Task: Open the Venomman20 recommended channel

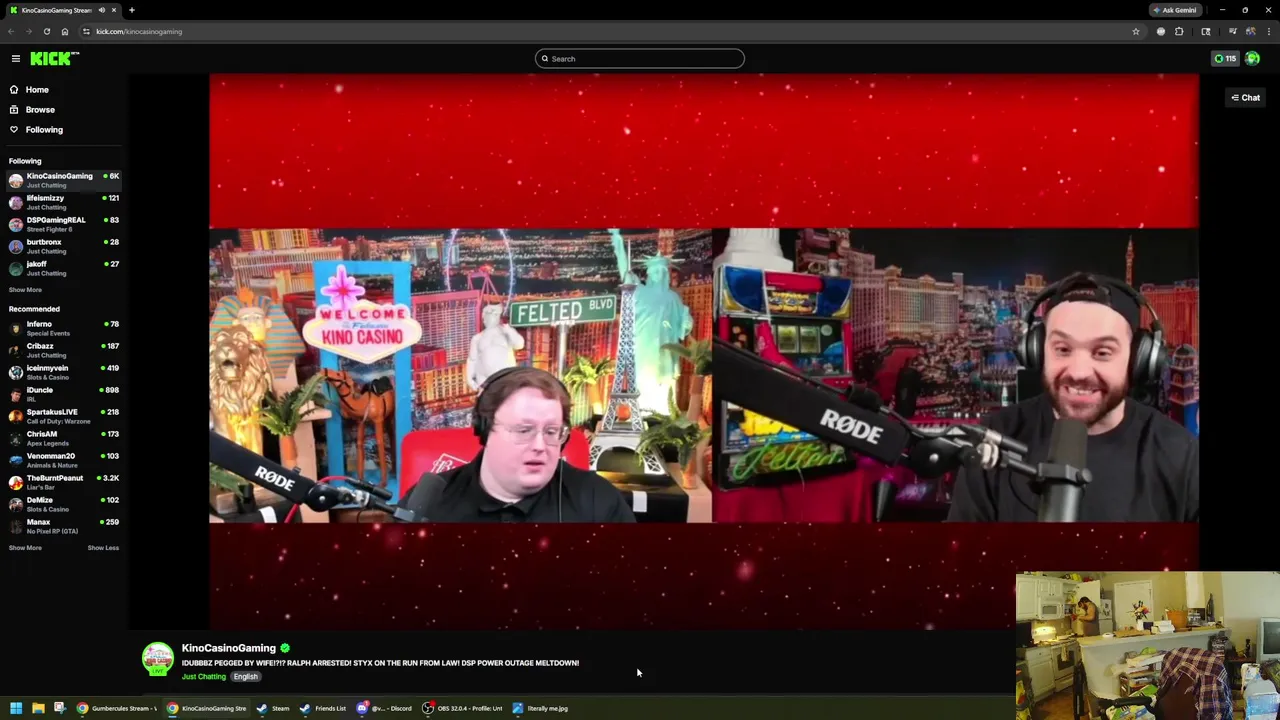Action: (x=64, y=460)
